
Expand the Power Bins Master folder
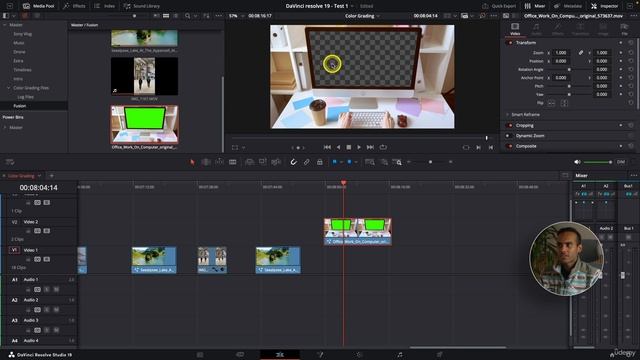point(5,127)
